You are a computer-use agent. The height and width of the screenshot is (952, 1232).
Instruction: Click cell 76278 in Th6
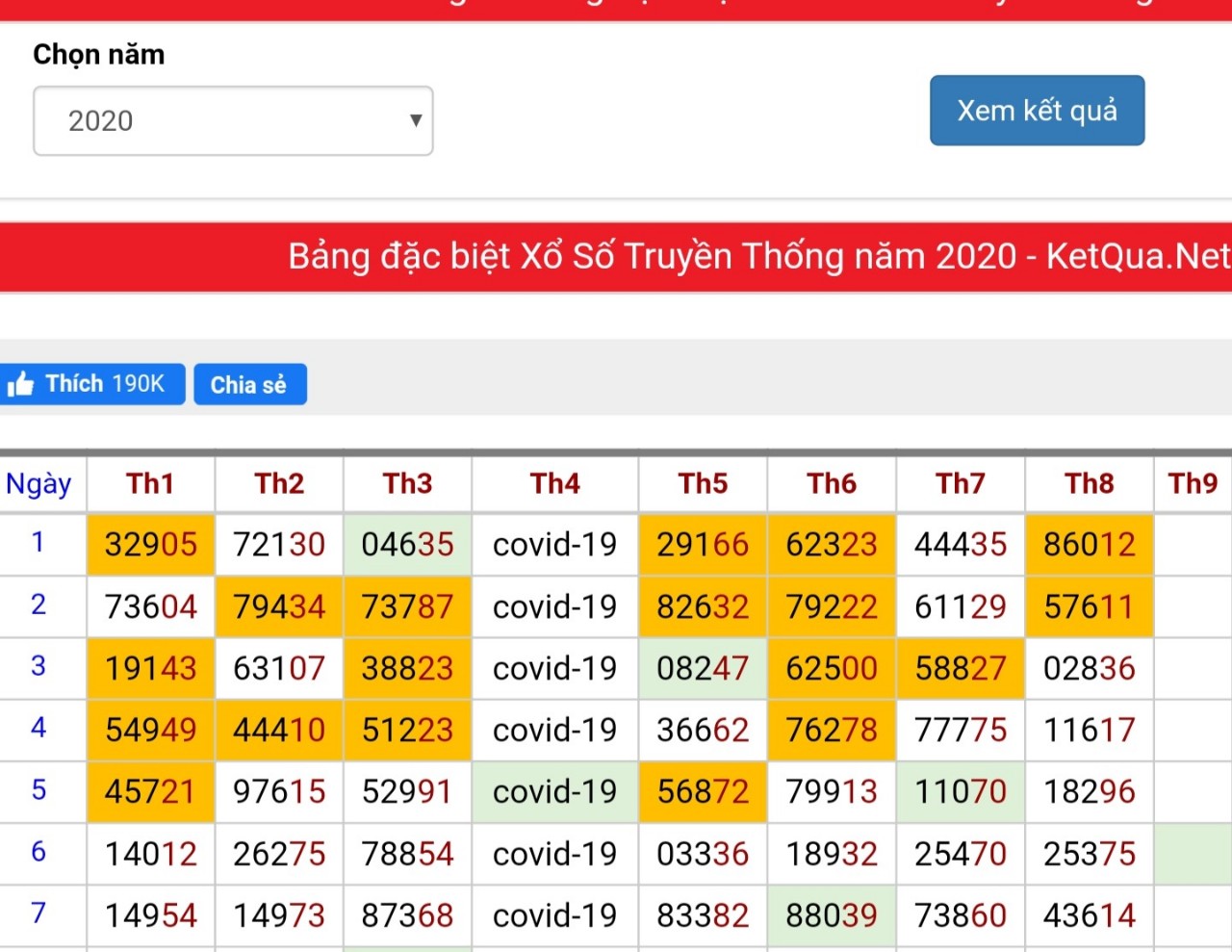tap(832, 730)
